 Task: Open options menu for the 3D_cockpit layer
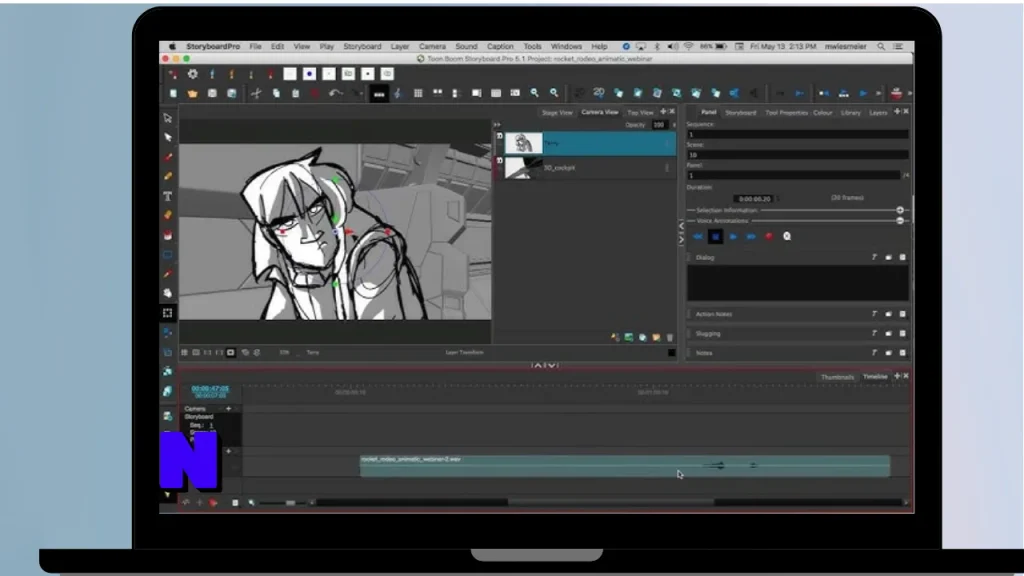(667, 168)
